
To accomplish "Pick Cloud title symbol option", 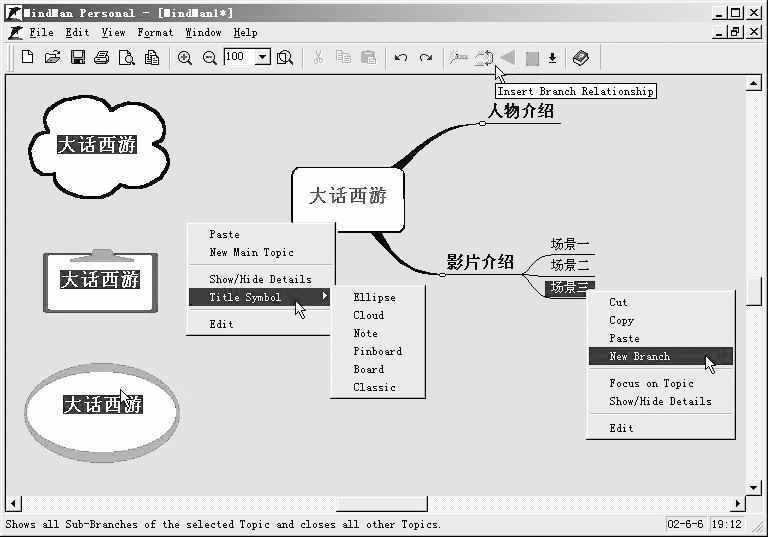I will coord(377,315).
